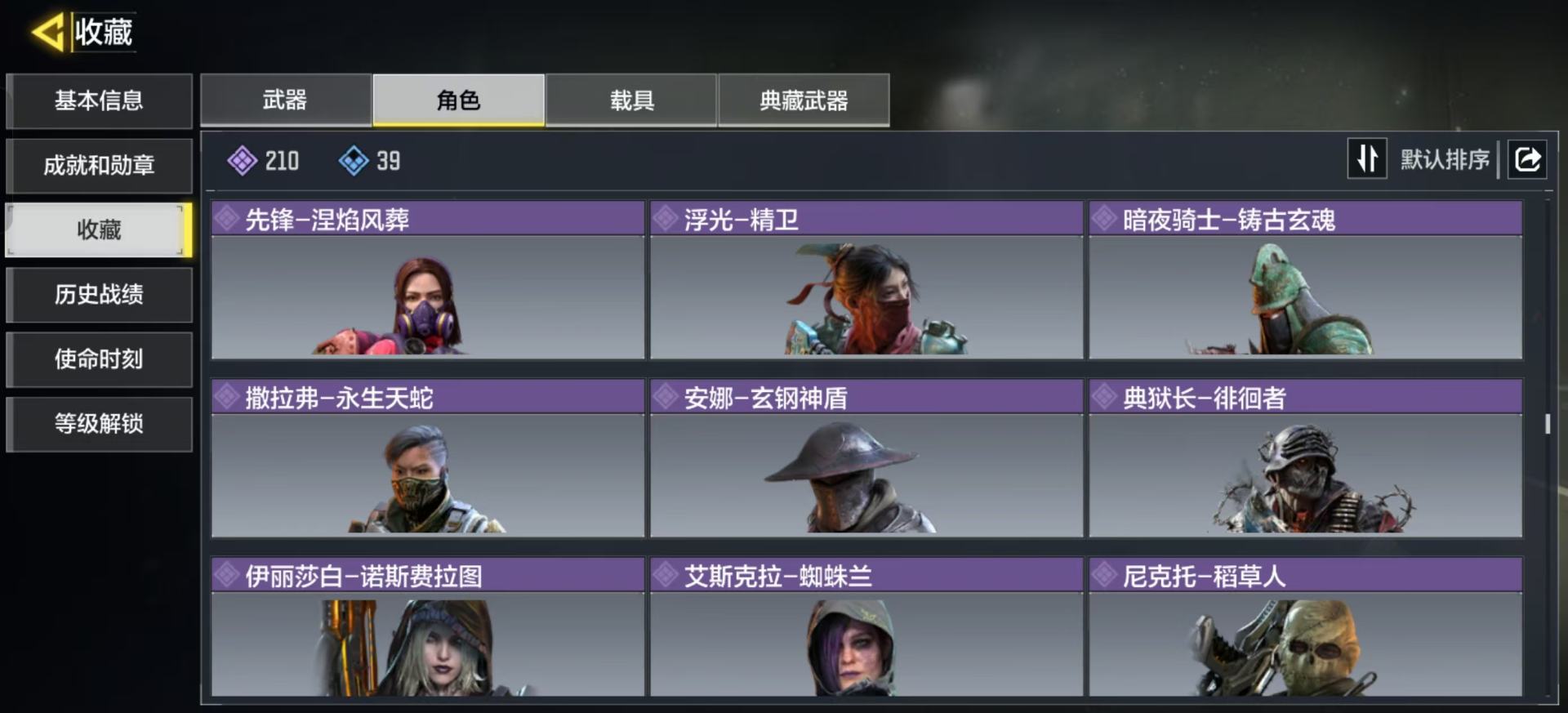The image size is (1568, 713).
Task: Switch to the 武器 tab
Action: click(286, 100)
